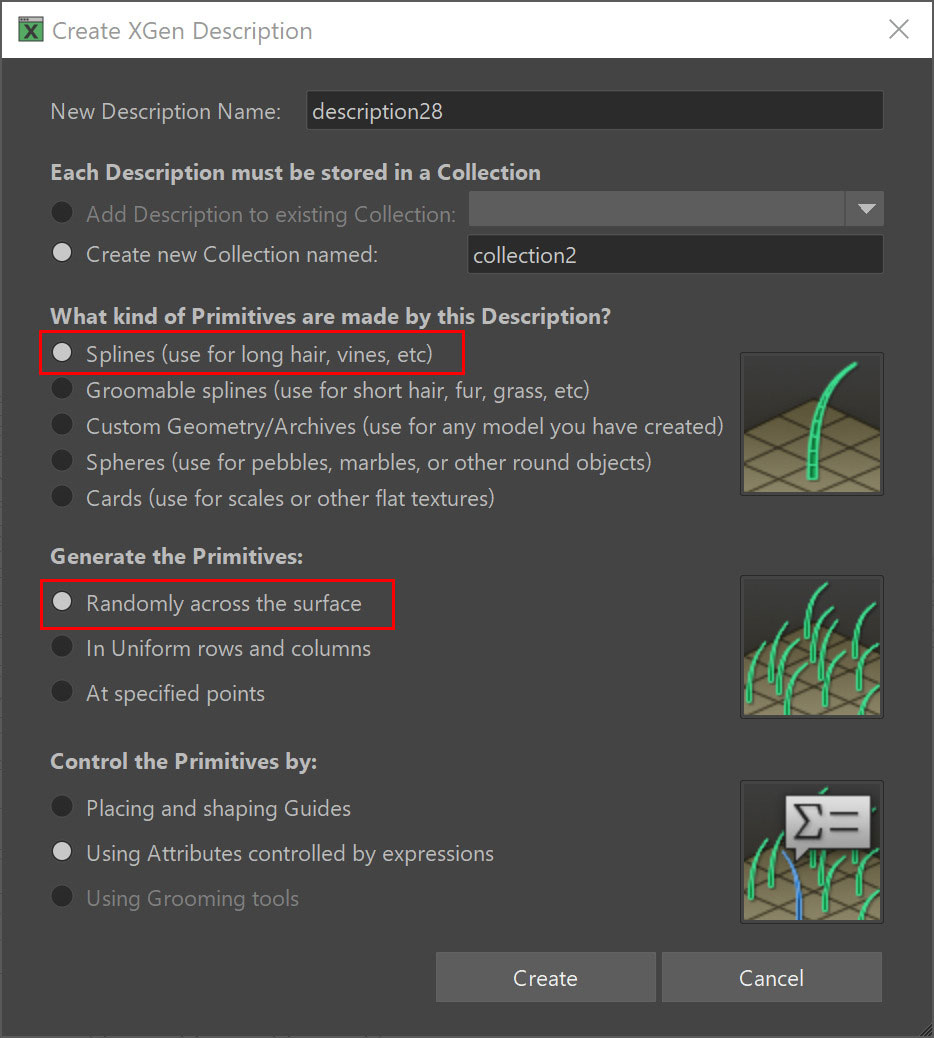Click the description28 name field
Screen dimensions: 934x1038
(x=594, y=110)
